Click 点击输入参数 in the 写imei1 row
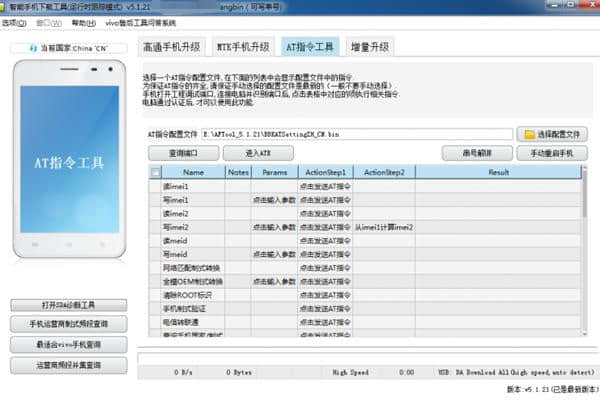This screenshot has width=600, height=404. [x=274, y=200]
